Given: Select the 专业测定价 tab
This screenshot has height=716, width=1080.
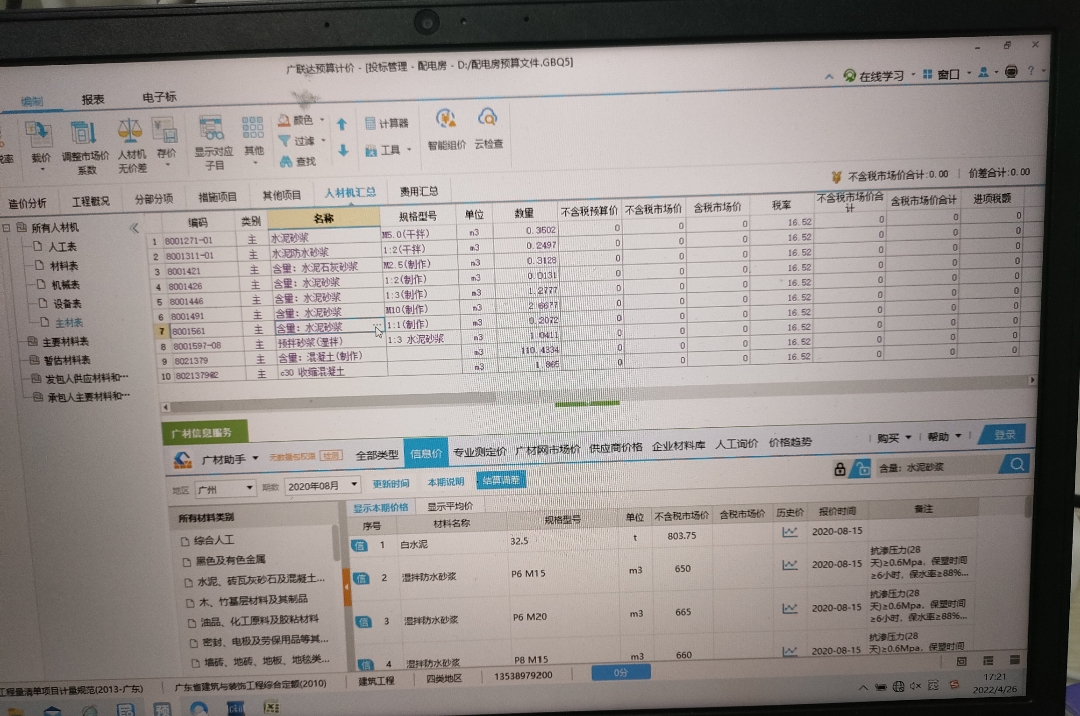Looking at the screenshot, I should tap(479, 452).
